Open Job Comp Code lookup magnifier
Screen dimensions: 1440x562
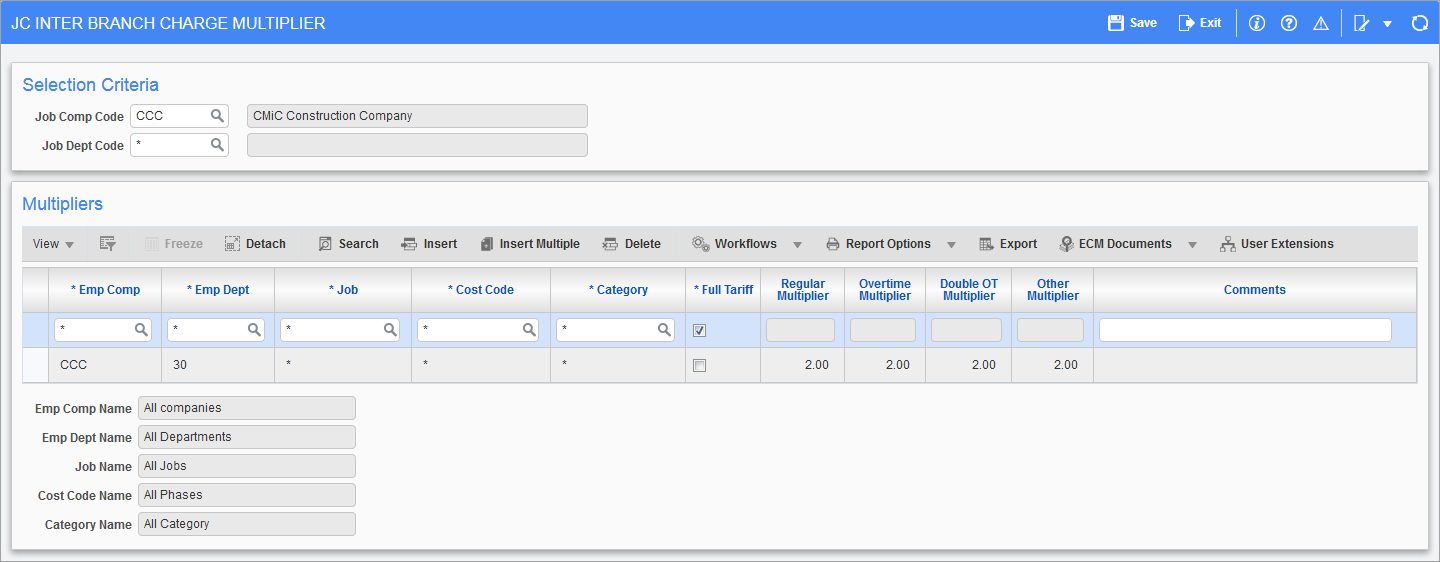click(x=217, y=116)
